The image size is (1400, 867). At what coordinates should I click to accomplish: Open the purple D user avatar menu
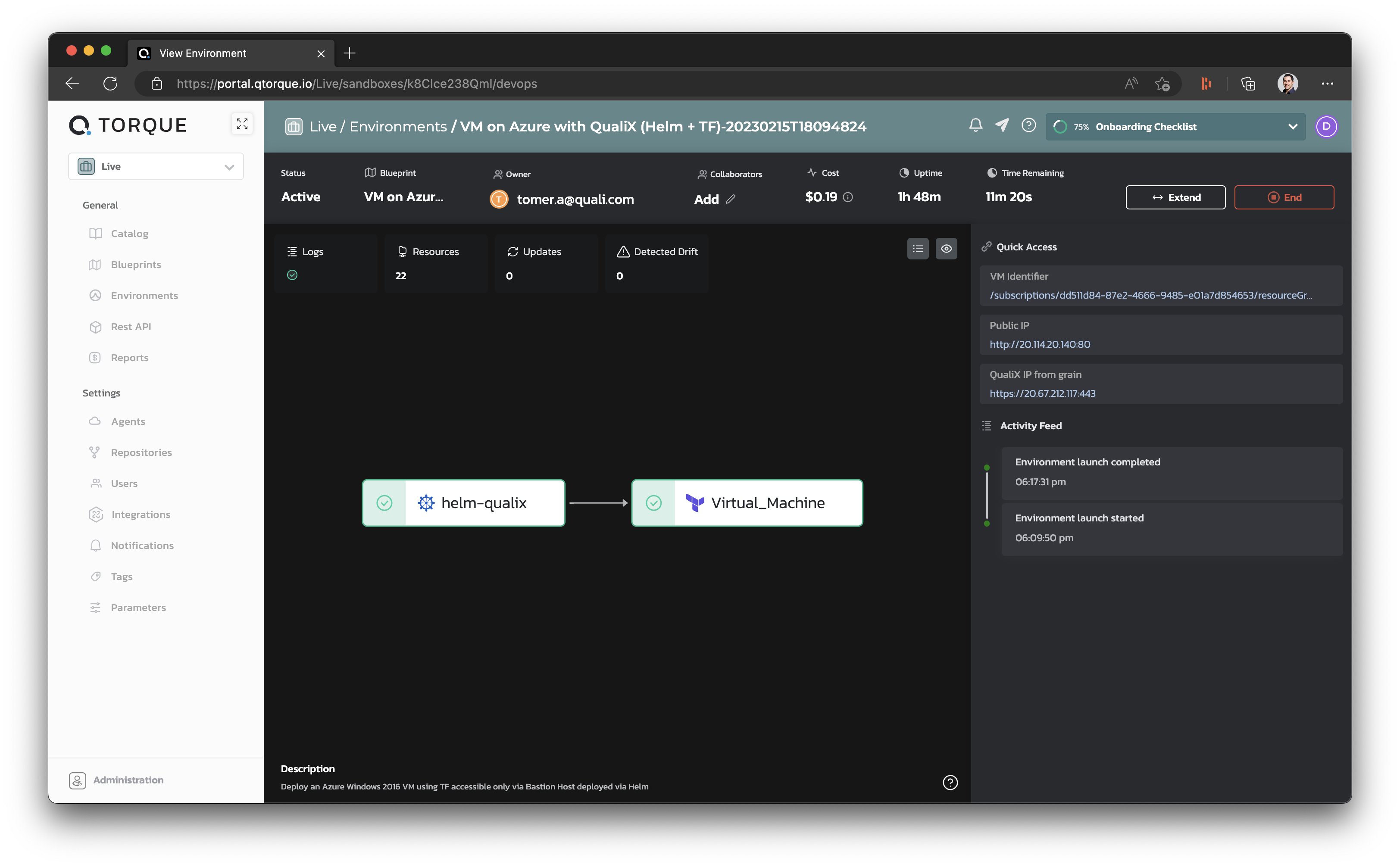[x=1327, y=127]
